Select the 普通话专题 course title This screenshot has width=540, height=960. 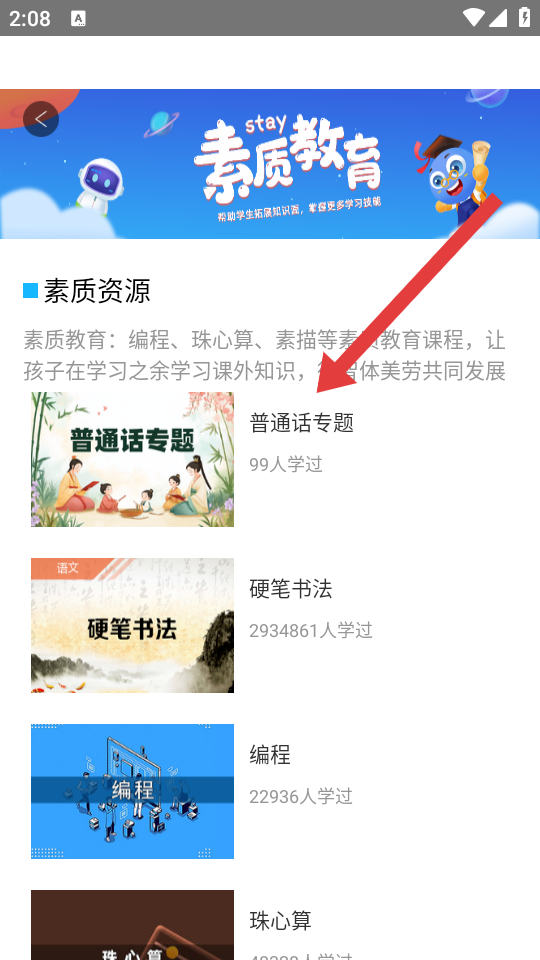point(301,422)
